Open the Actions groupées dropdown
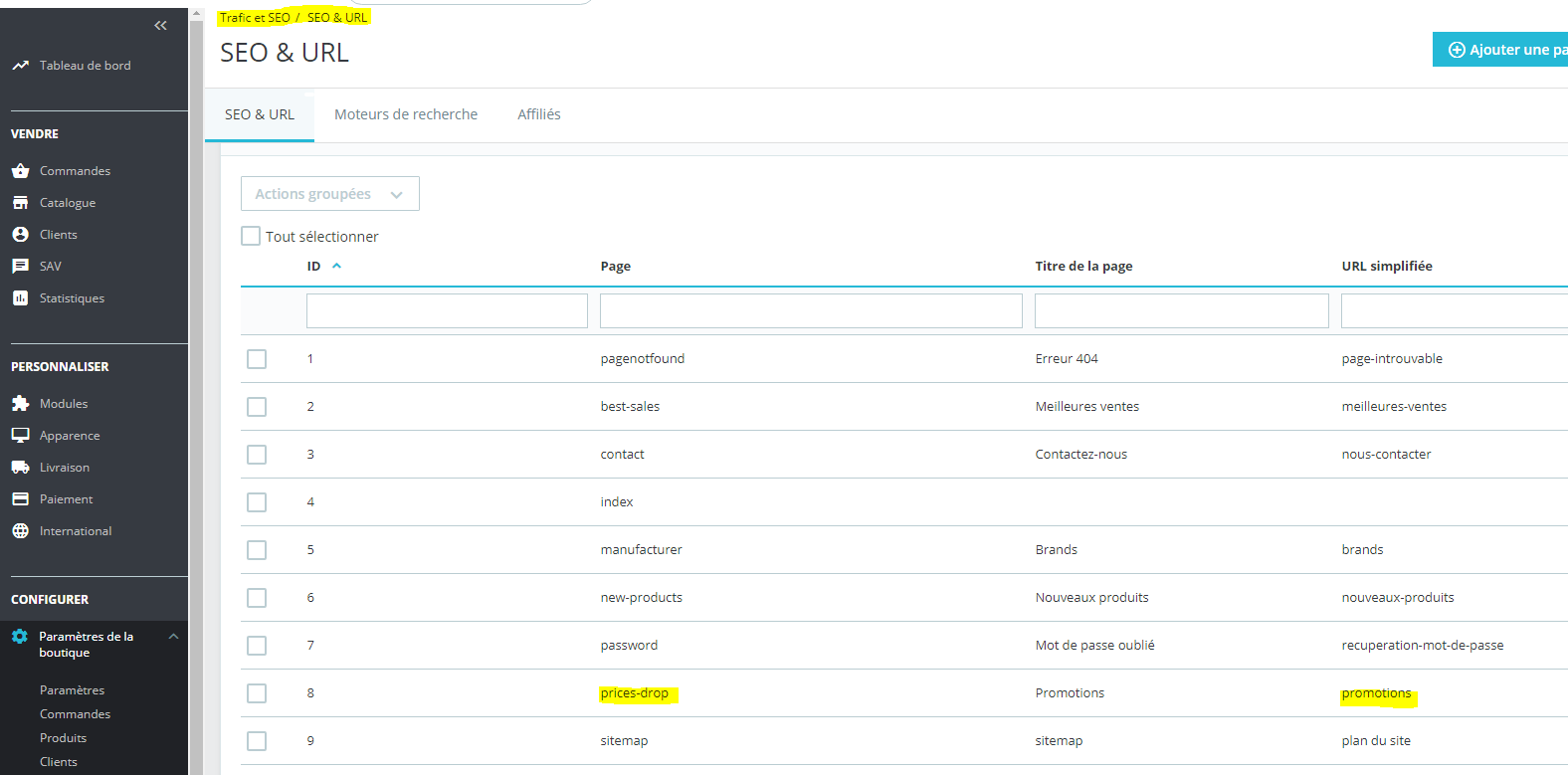Viewport: 1568px width, 775px height. pyautogui.click(x=330, y=194)
